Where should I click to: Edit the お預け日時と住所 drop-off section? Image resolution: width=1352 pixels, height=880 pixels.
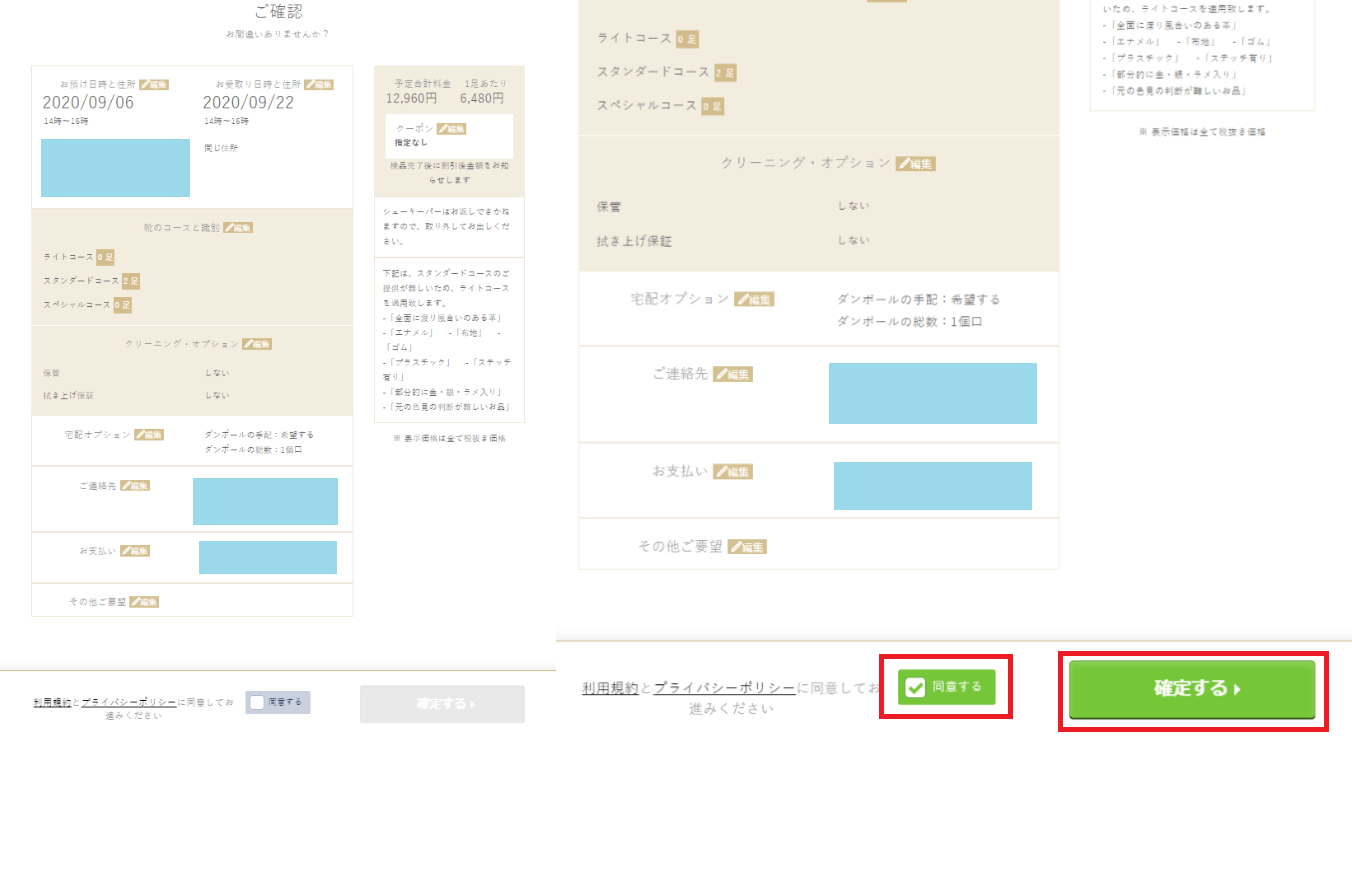pos(154,85)
